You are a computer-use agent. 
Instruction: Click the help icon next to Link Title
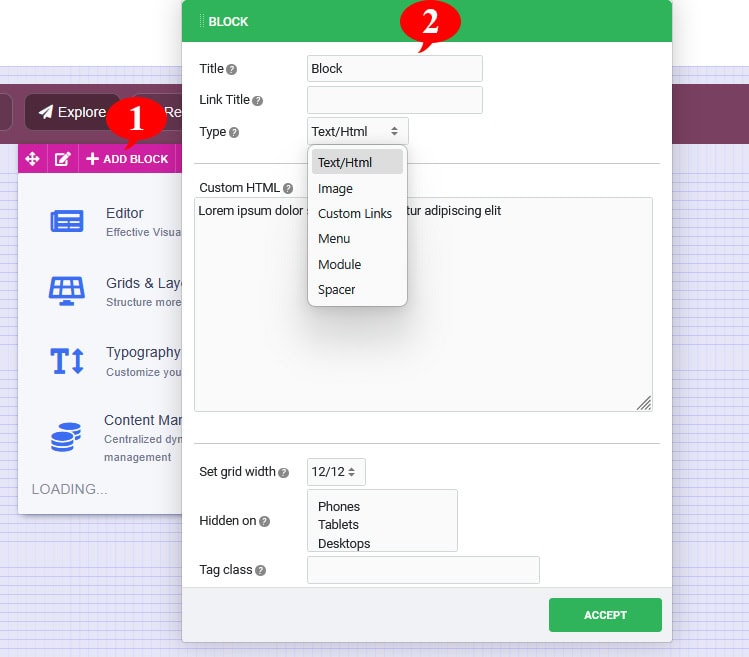(x=257, y=101)
